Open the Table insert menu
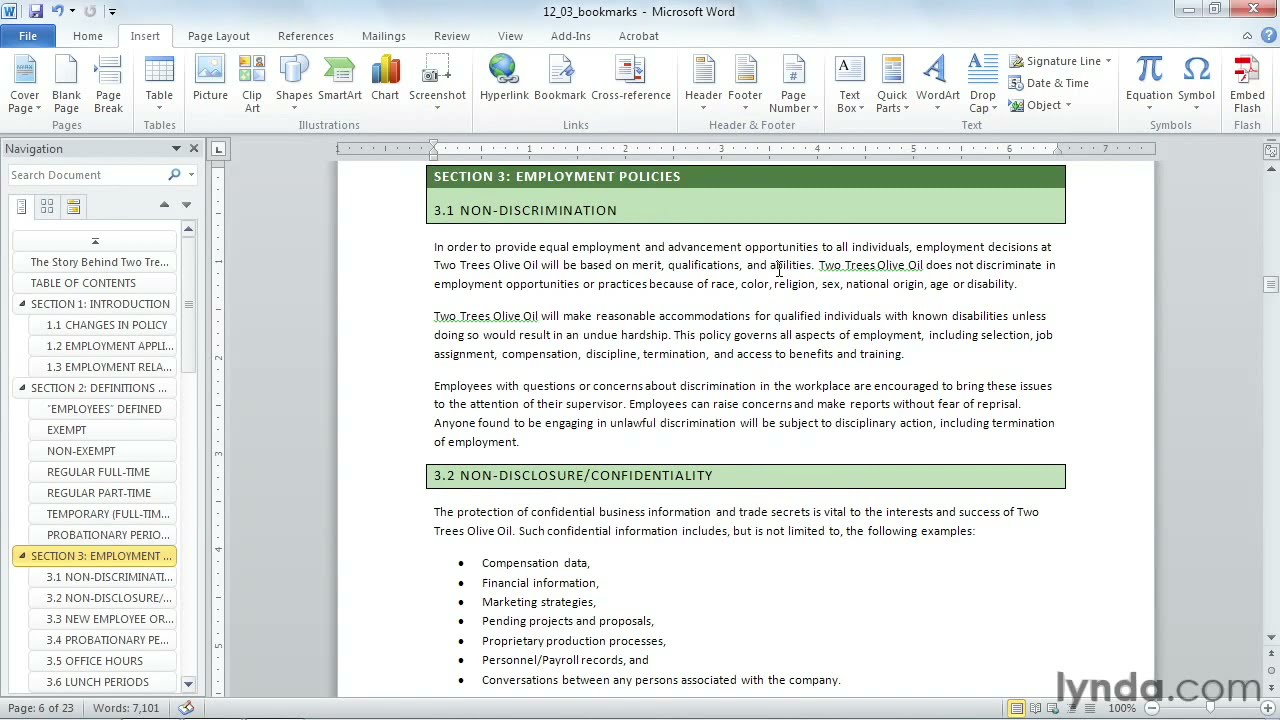This screenshot has width=1280, height=720. 159,85
